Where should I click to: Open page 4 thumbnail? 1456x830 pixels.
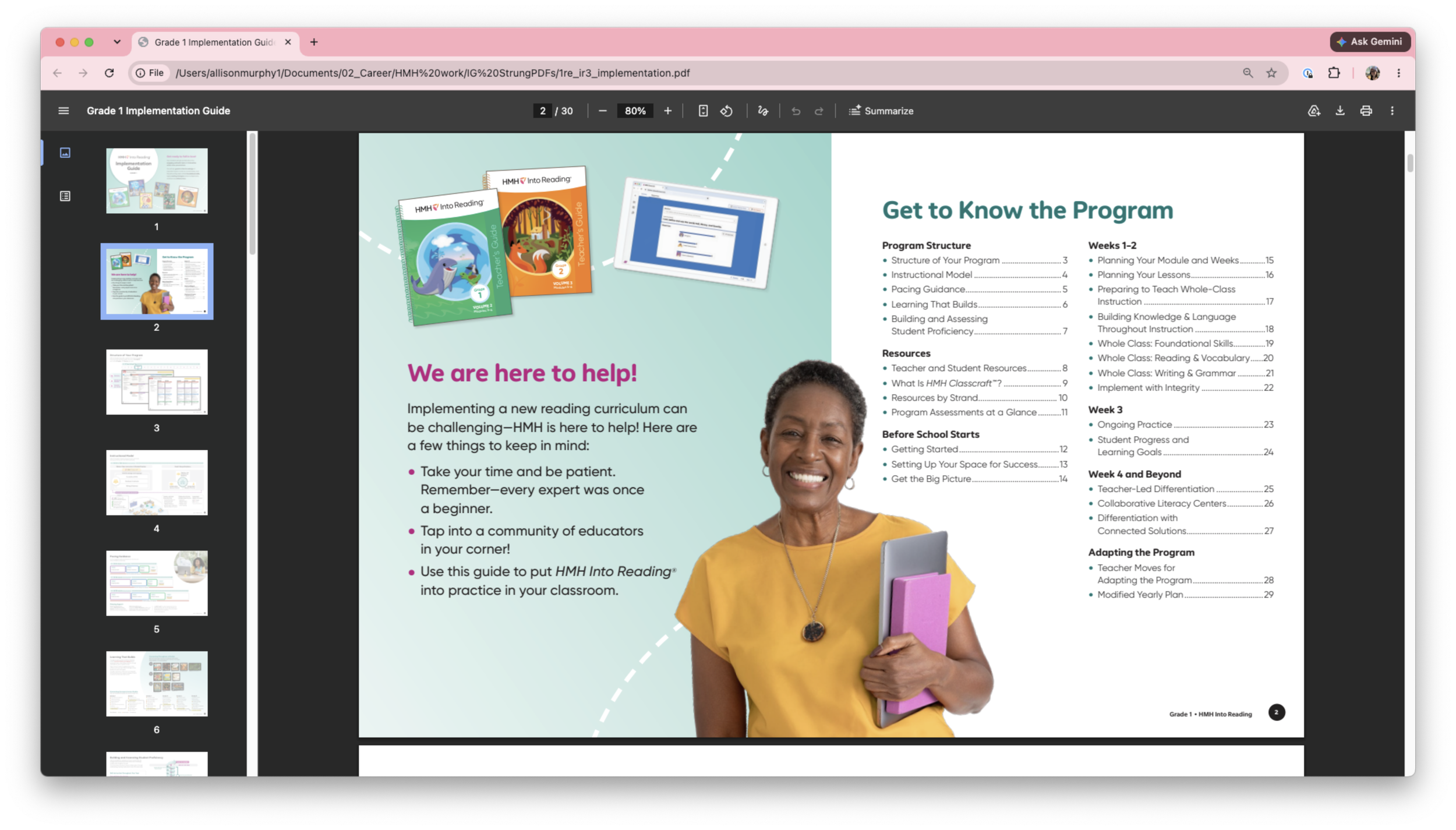pyautogui.click(x=157, y=483)
